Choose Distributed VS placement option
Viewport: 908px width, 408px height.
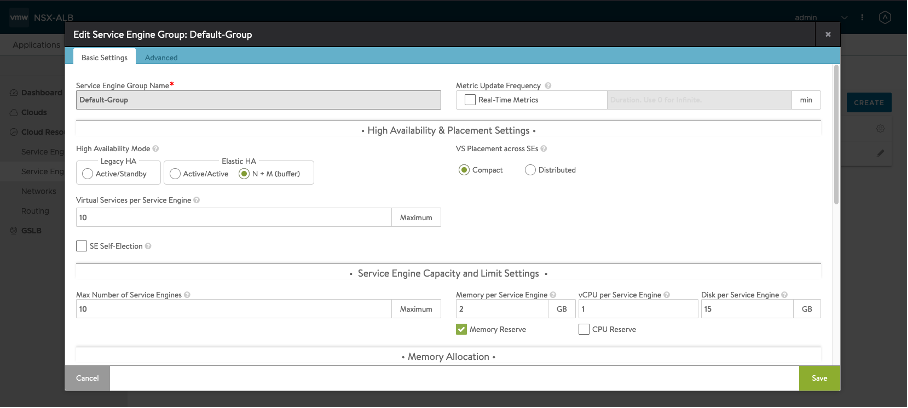point(531,170)
